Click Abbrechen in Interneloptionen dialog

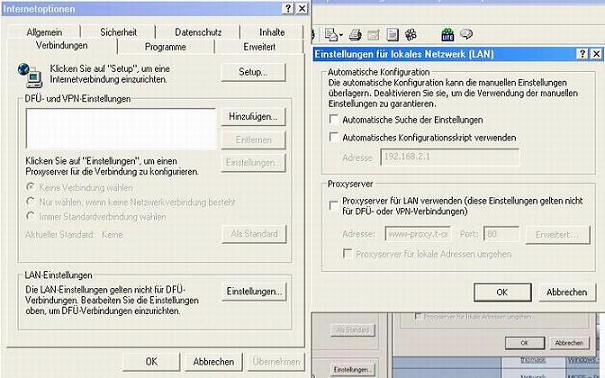click(213, 361)
